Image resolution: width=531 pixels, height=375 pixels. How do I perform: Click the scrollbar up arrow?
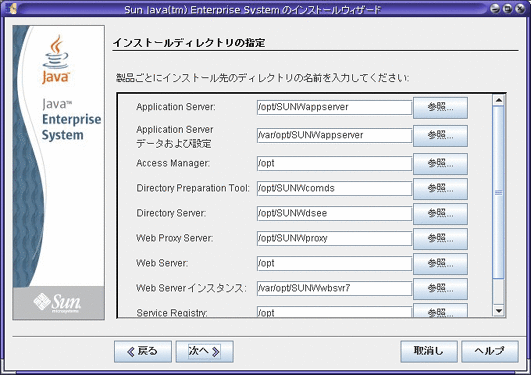tap(498, 100)
